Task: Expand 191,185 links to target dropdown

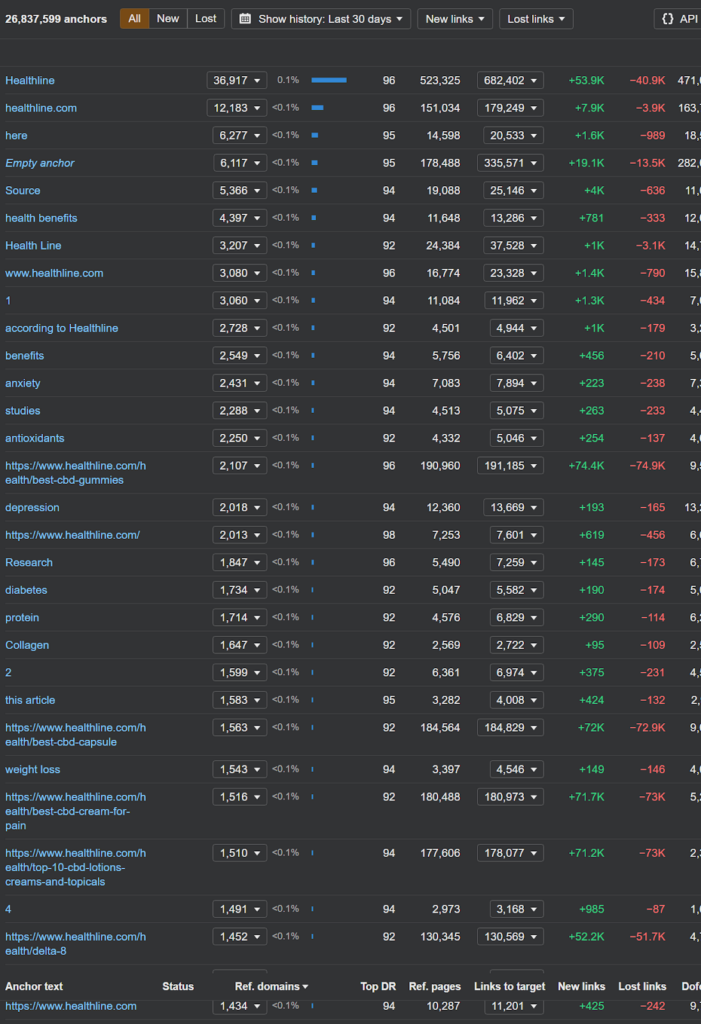Action: click(510, 466)
